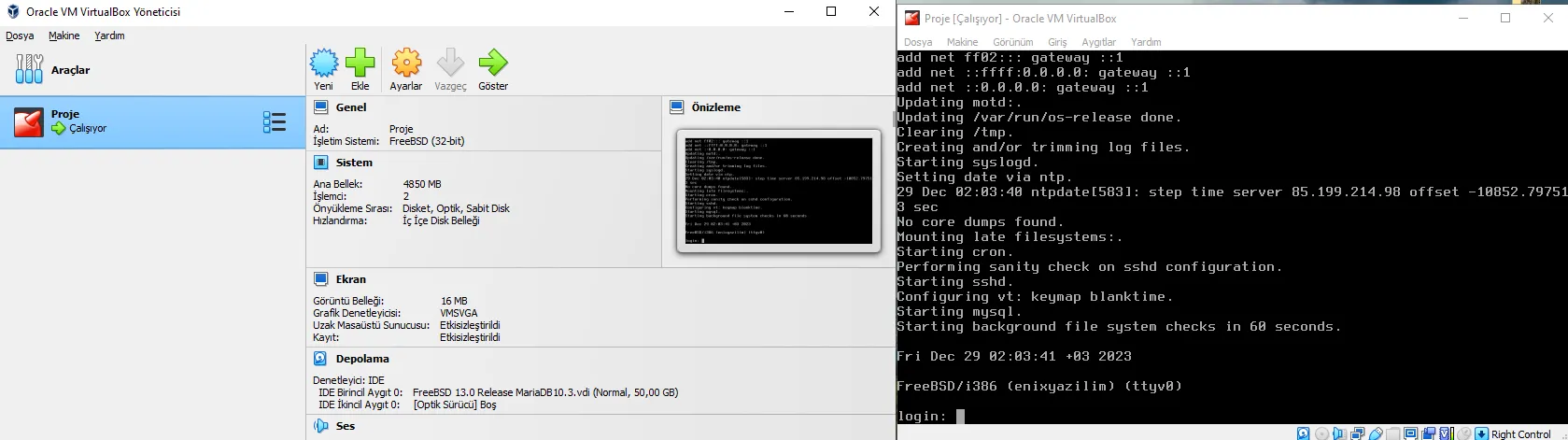Click mouse integration icon in VM status bar

point(1464,433)
